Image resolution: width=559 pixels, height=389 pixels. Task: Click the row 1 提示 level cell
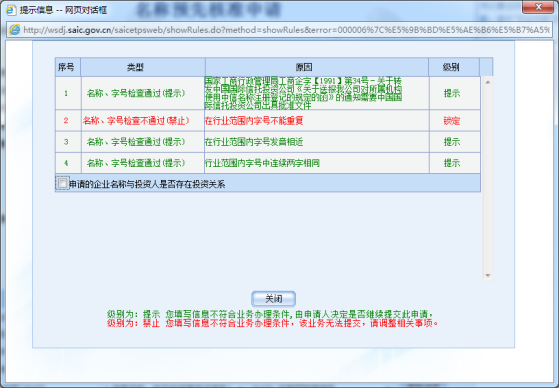(452, 93)
